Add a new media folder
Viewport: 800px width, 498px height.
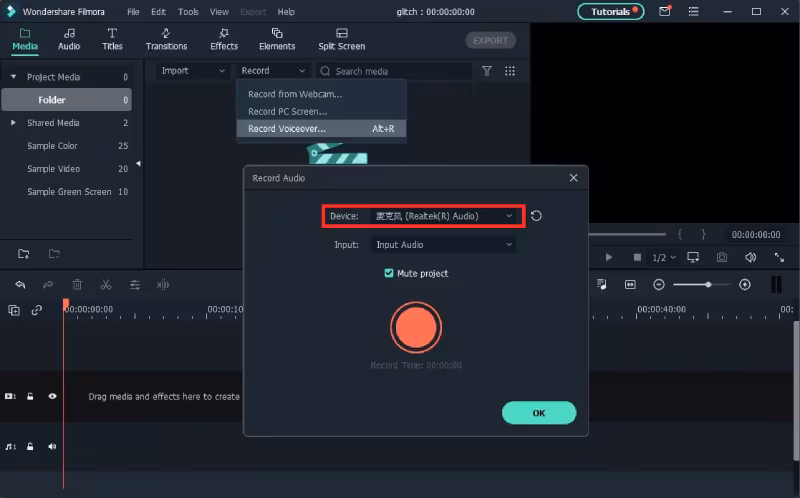[x=23, y=254]
